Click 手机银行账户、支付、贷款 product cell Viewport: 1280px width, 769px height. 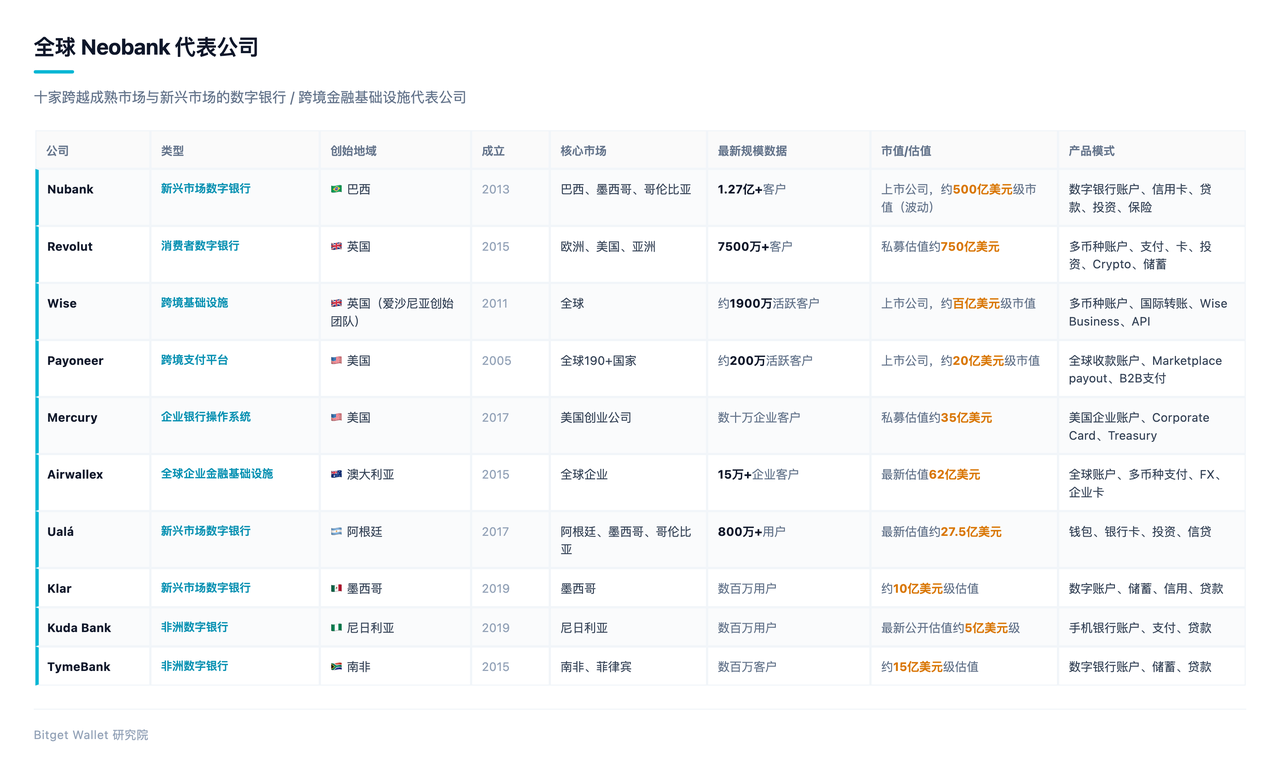tap(1140, 628)
